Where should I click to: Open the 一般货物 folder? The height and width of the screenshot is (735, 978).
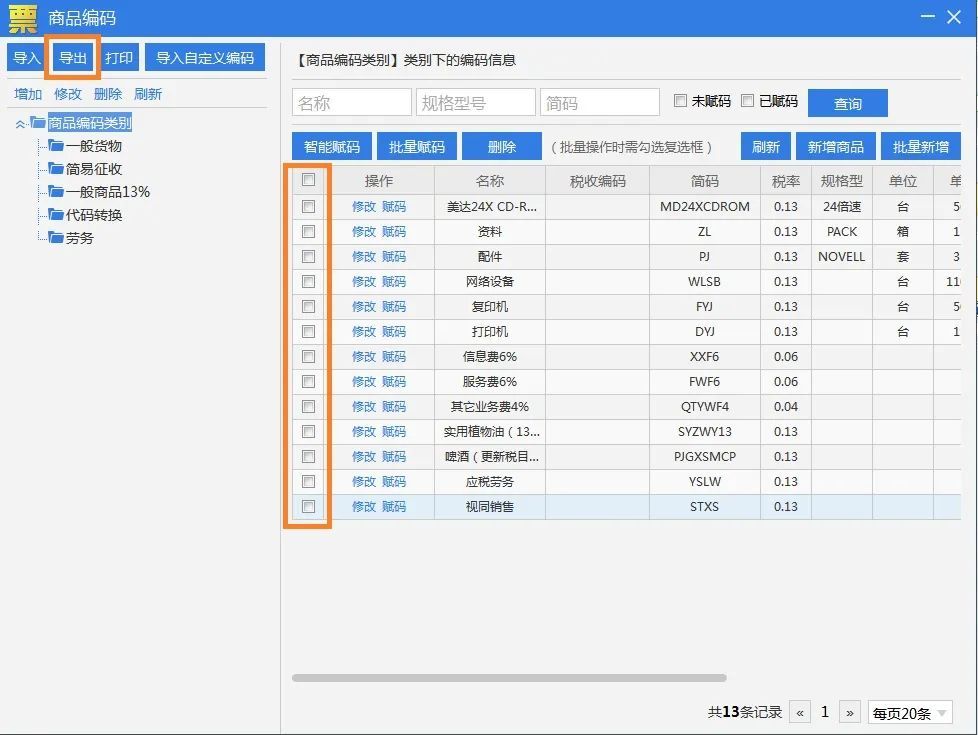pyautogui.click(x=93, y=146)
